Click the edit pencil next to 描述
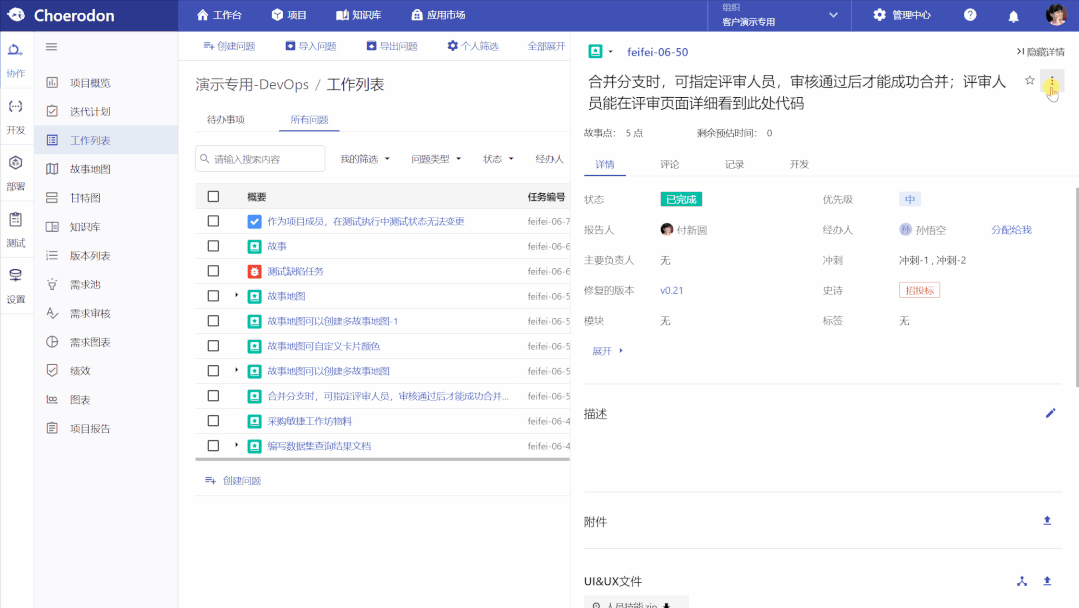This screenshot has height=608, width=1079. coord(1050,412)
